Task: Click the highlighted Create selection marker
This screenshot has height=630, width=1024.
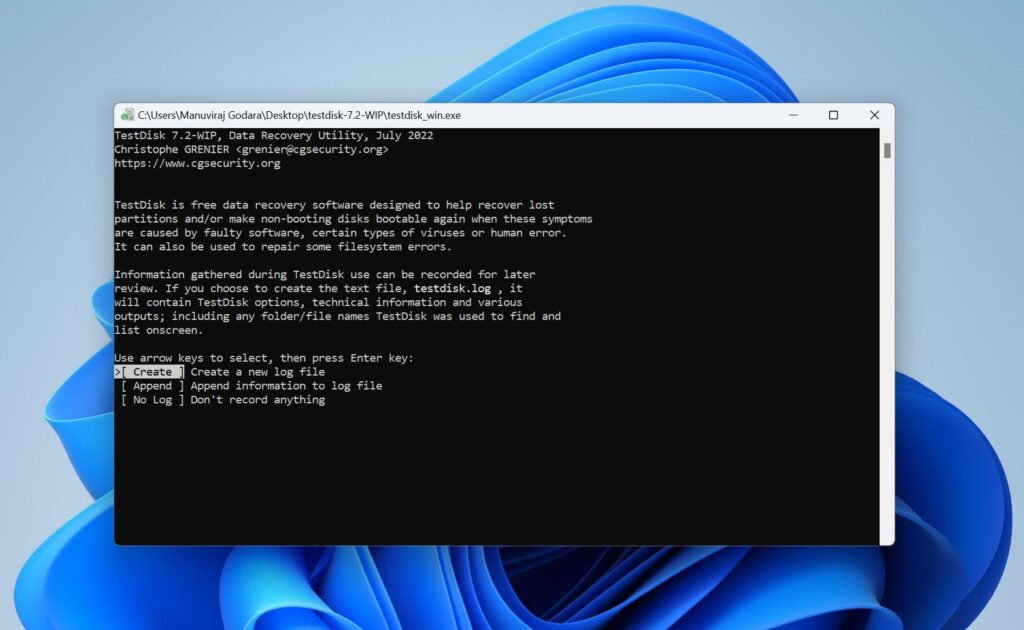Action: (150, 371)
